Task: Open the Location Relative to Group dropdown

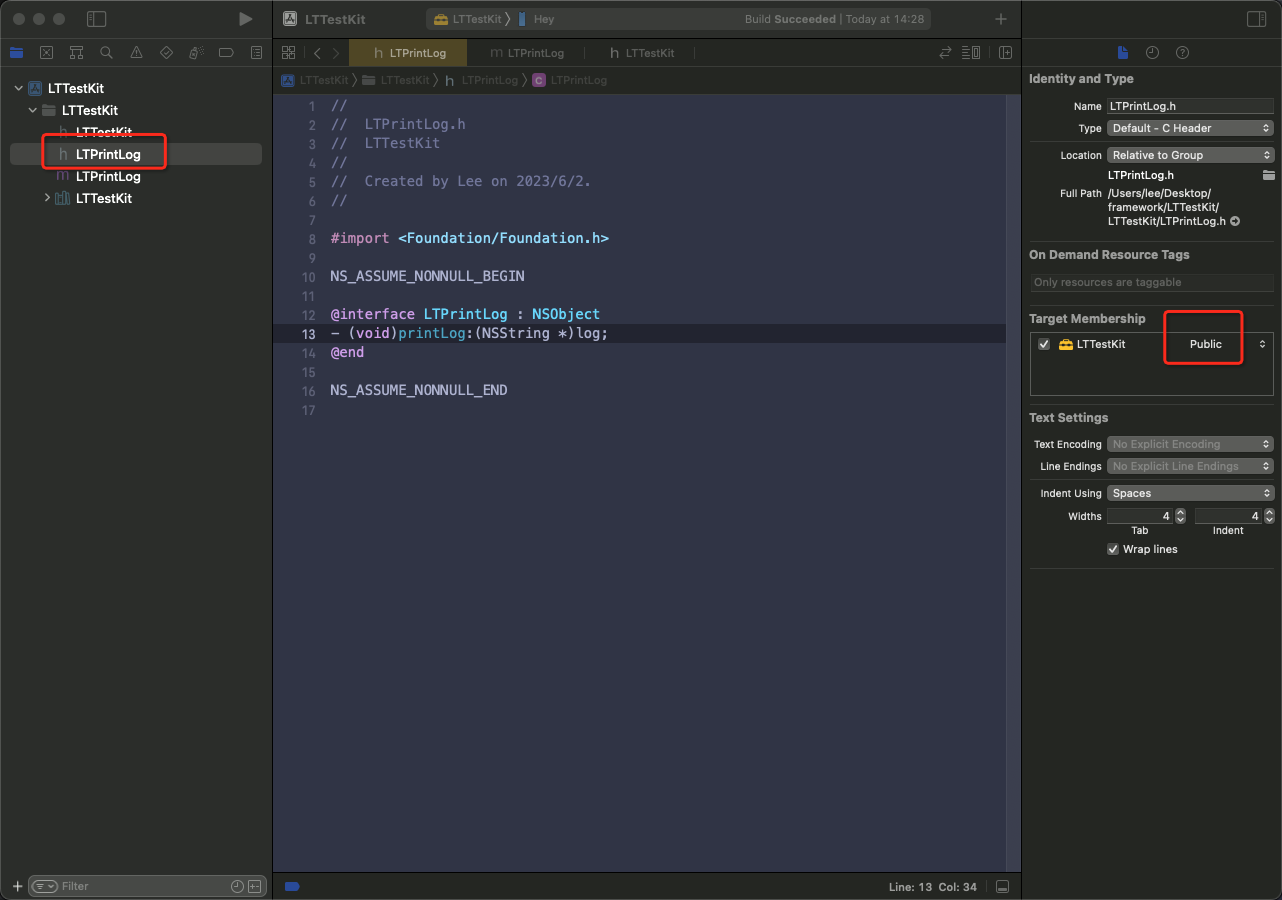Action: point(1190,155)
